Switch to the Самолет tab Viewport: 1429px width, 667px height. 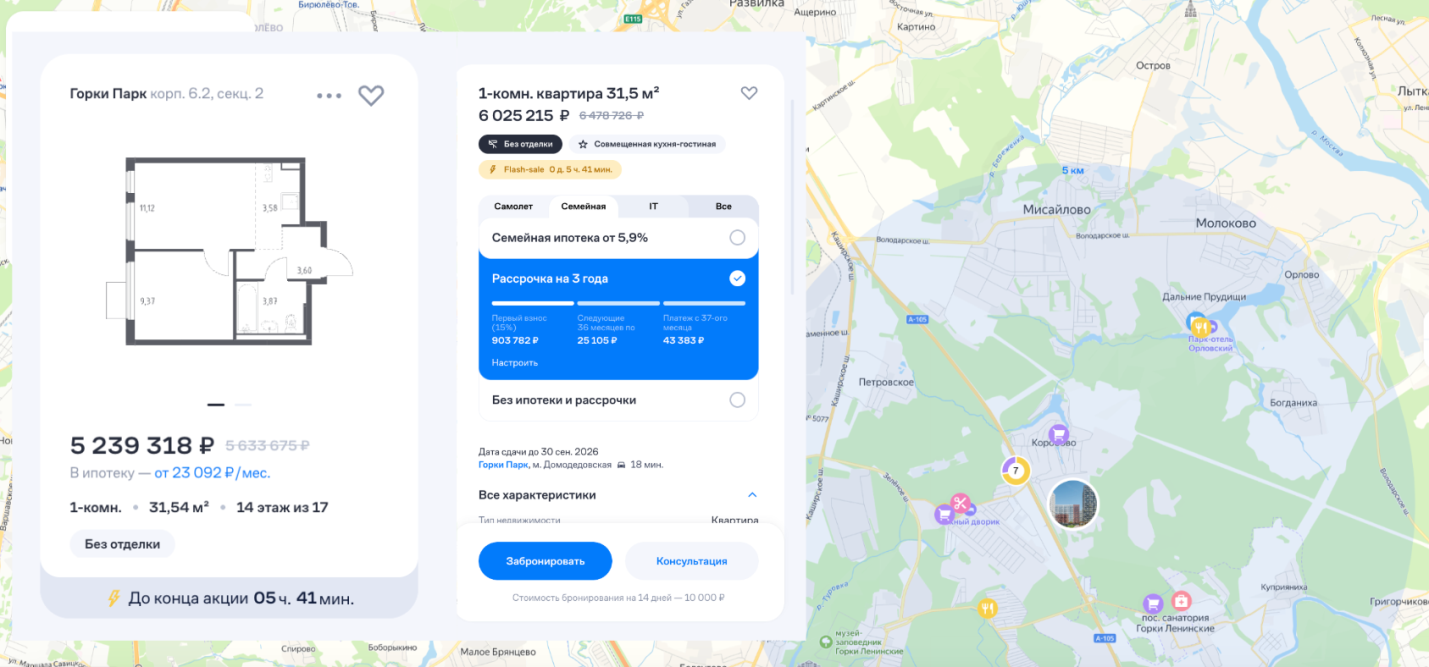pyautogui.click(x=514, y=206)
